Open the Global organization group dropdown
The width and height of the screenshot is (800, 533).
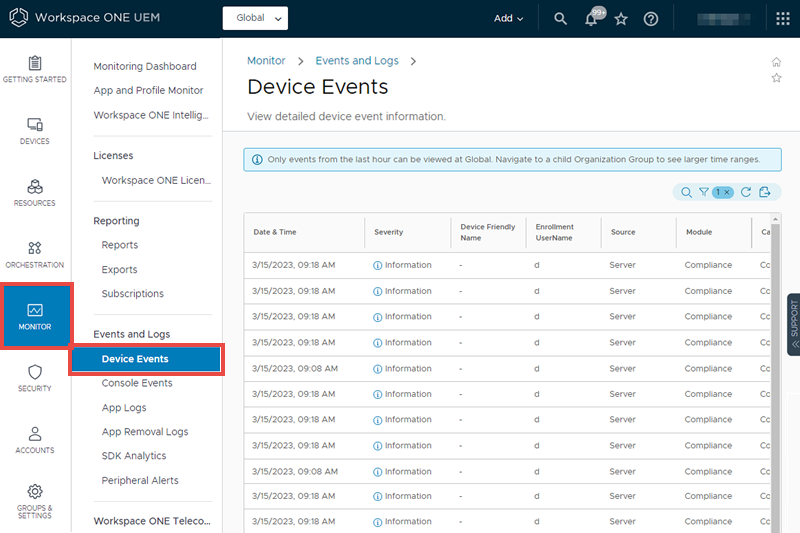click(255, 18)
